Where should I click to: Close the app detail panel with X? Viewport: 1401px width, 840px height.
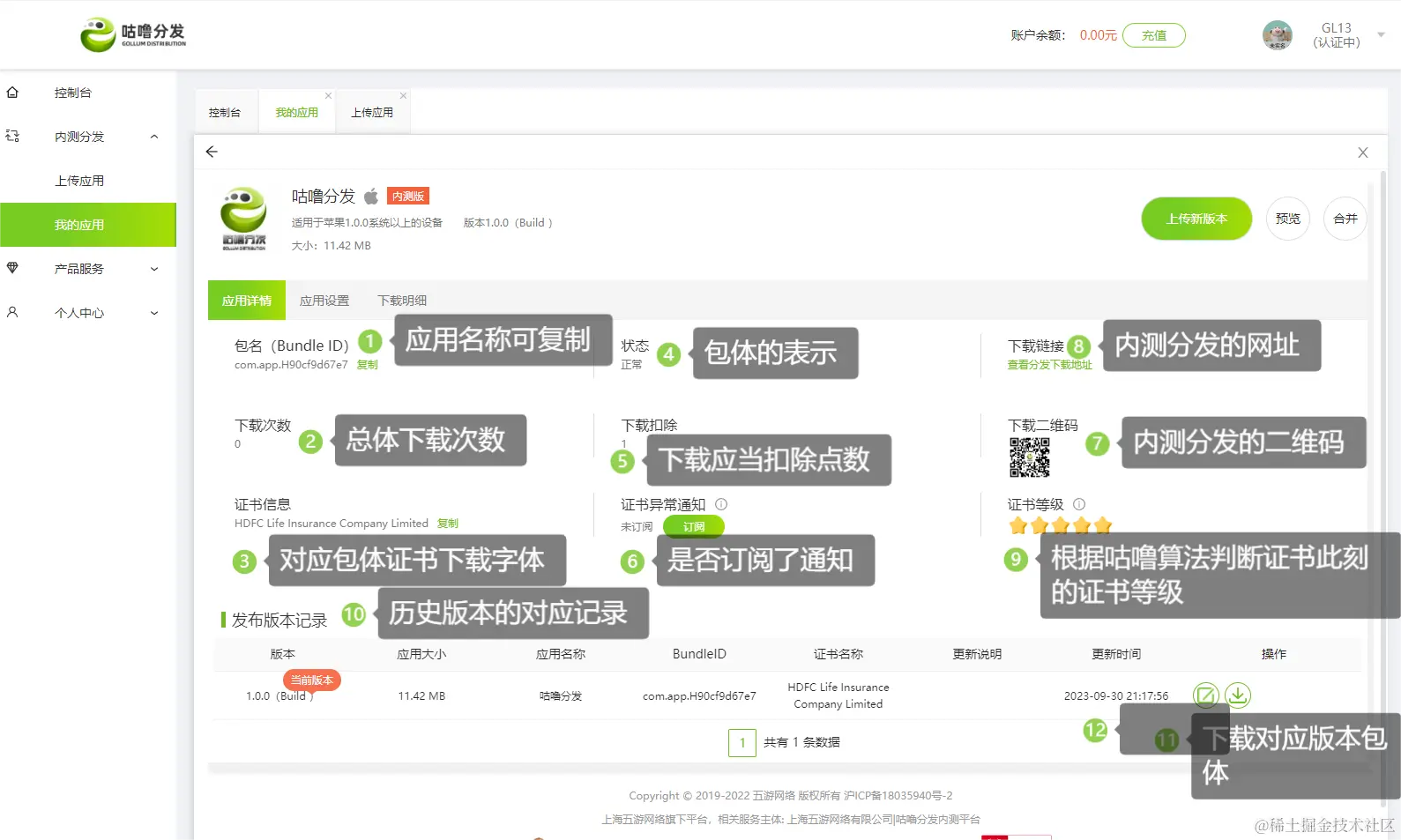[1363, 152]
